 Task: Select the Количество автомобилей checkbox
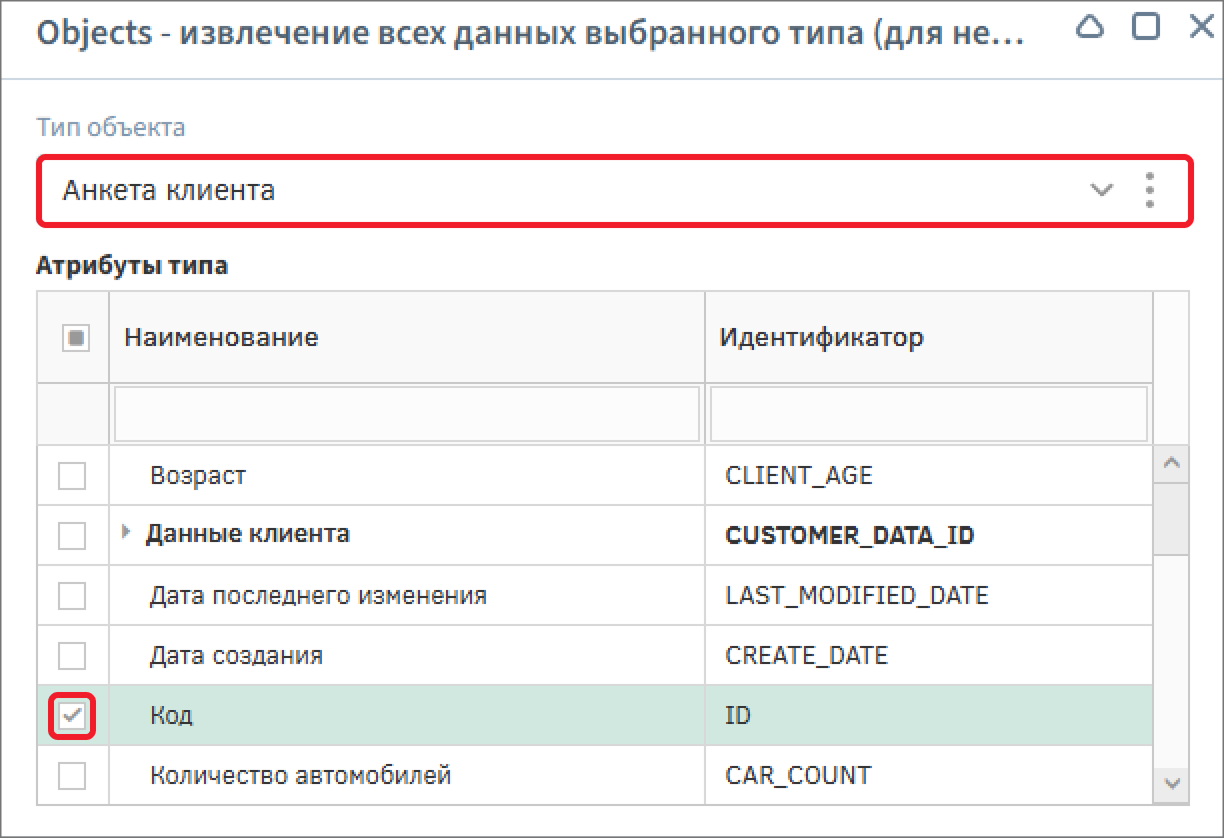72,776
